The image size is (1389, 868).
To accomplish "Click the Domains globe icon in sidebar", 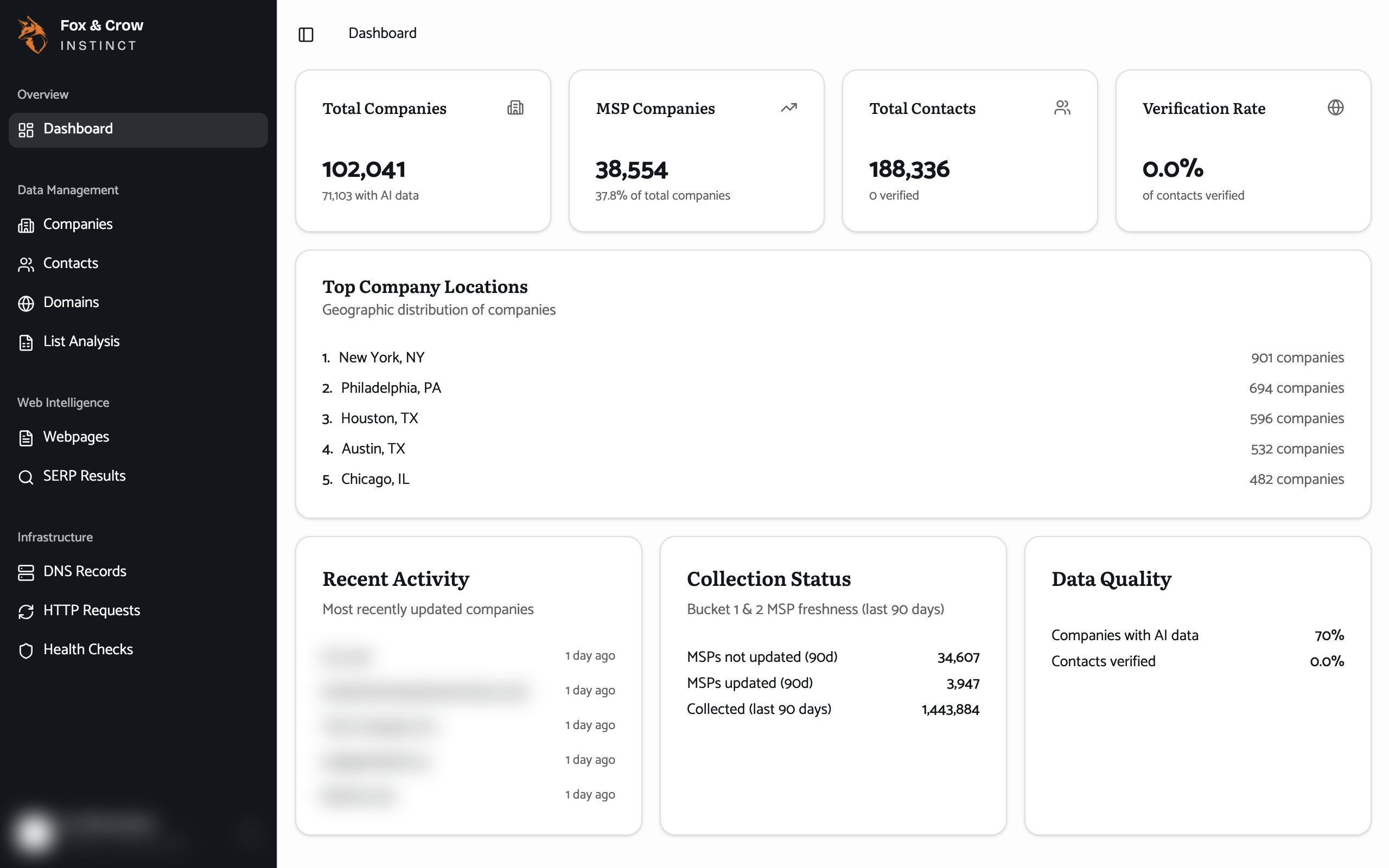I will click(26, 303).
